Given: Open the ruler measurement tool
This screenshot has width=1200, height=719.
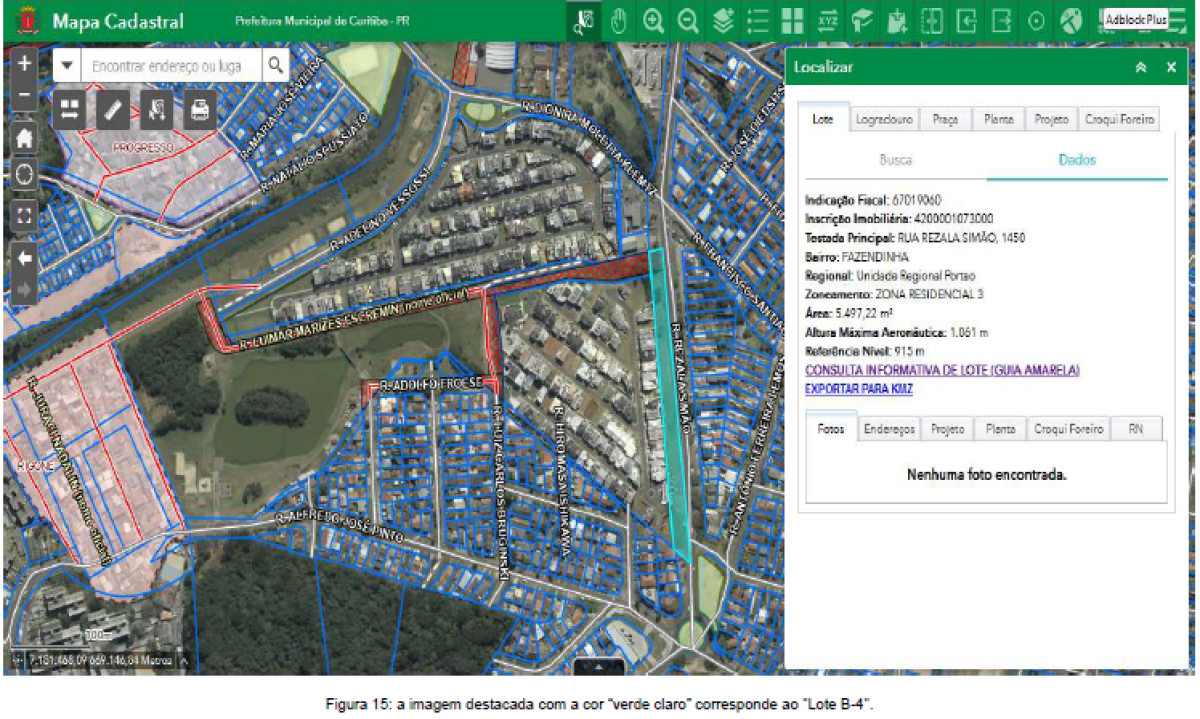Looking at the screenshot, I should pyautogui.click(x=112, y=109).
